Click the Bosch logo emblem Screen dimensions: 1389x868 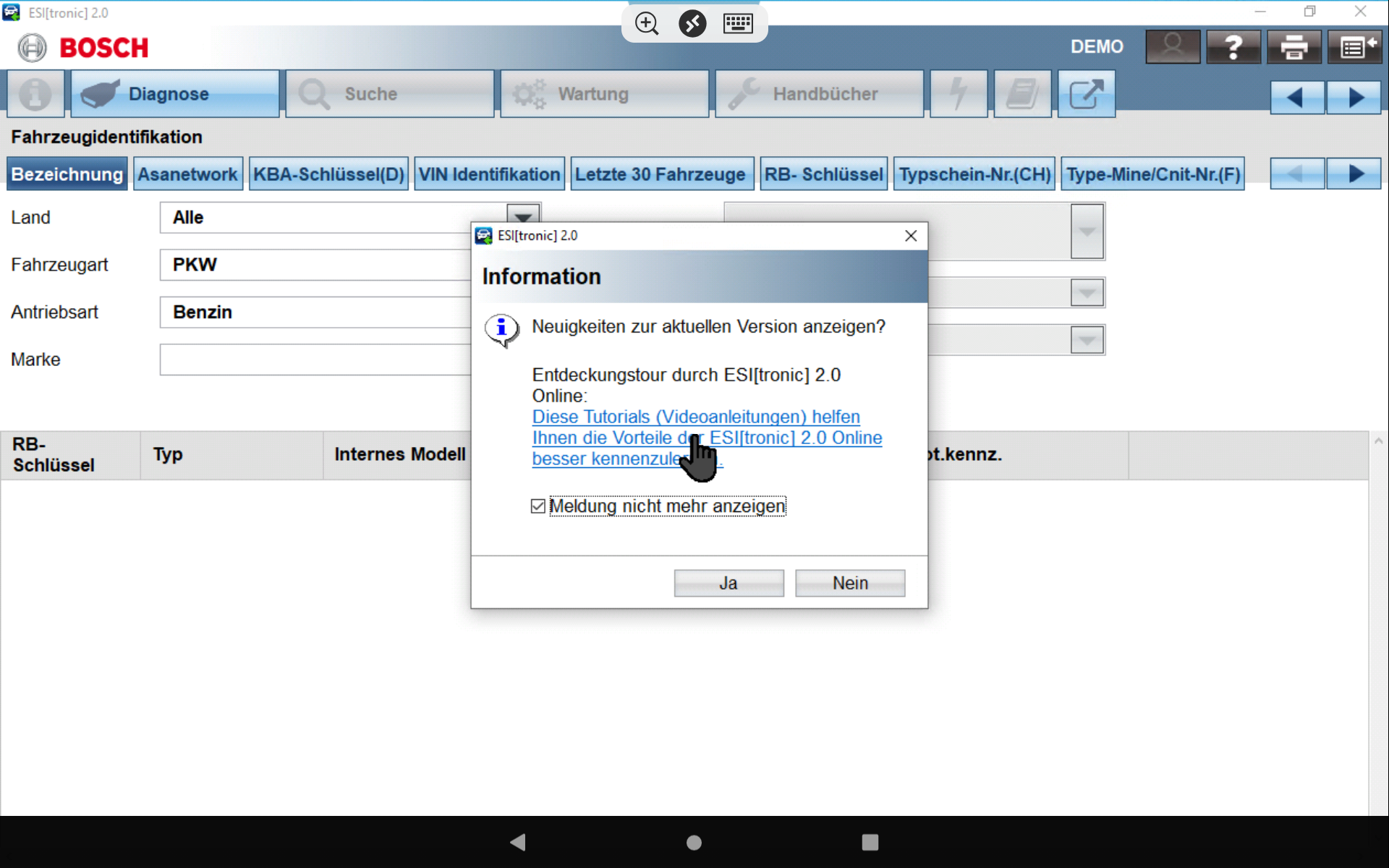(32, 48)
